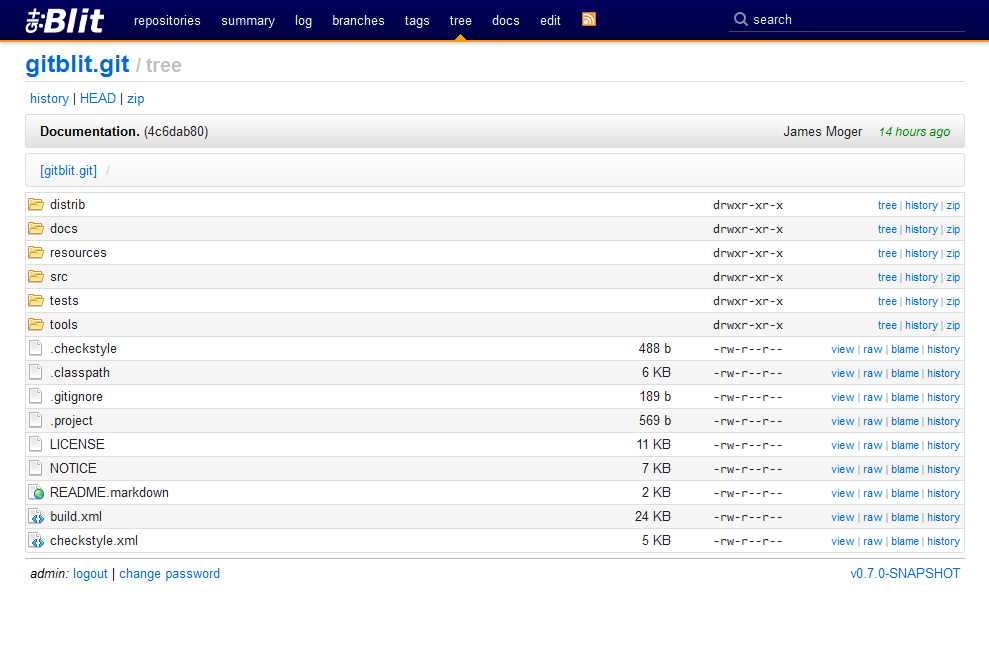The image size is (989, 652).
Task: Go to the summary page
Action: coord(248,20)
